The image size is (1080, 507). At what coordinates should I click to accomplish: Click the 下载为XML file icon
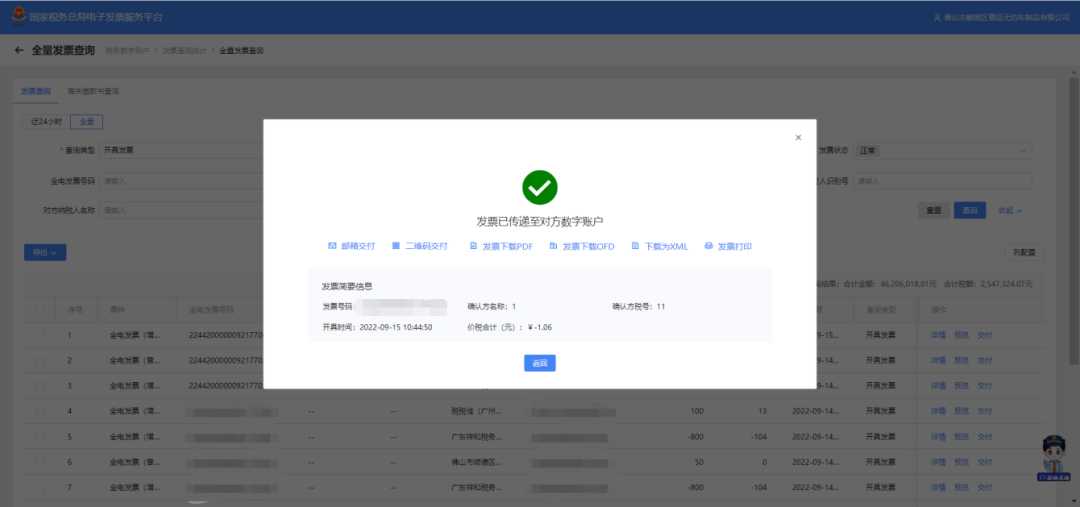[x=634, y=246]
